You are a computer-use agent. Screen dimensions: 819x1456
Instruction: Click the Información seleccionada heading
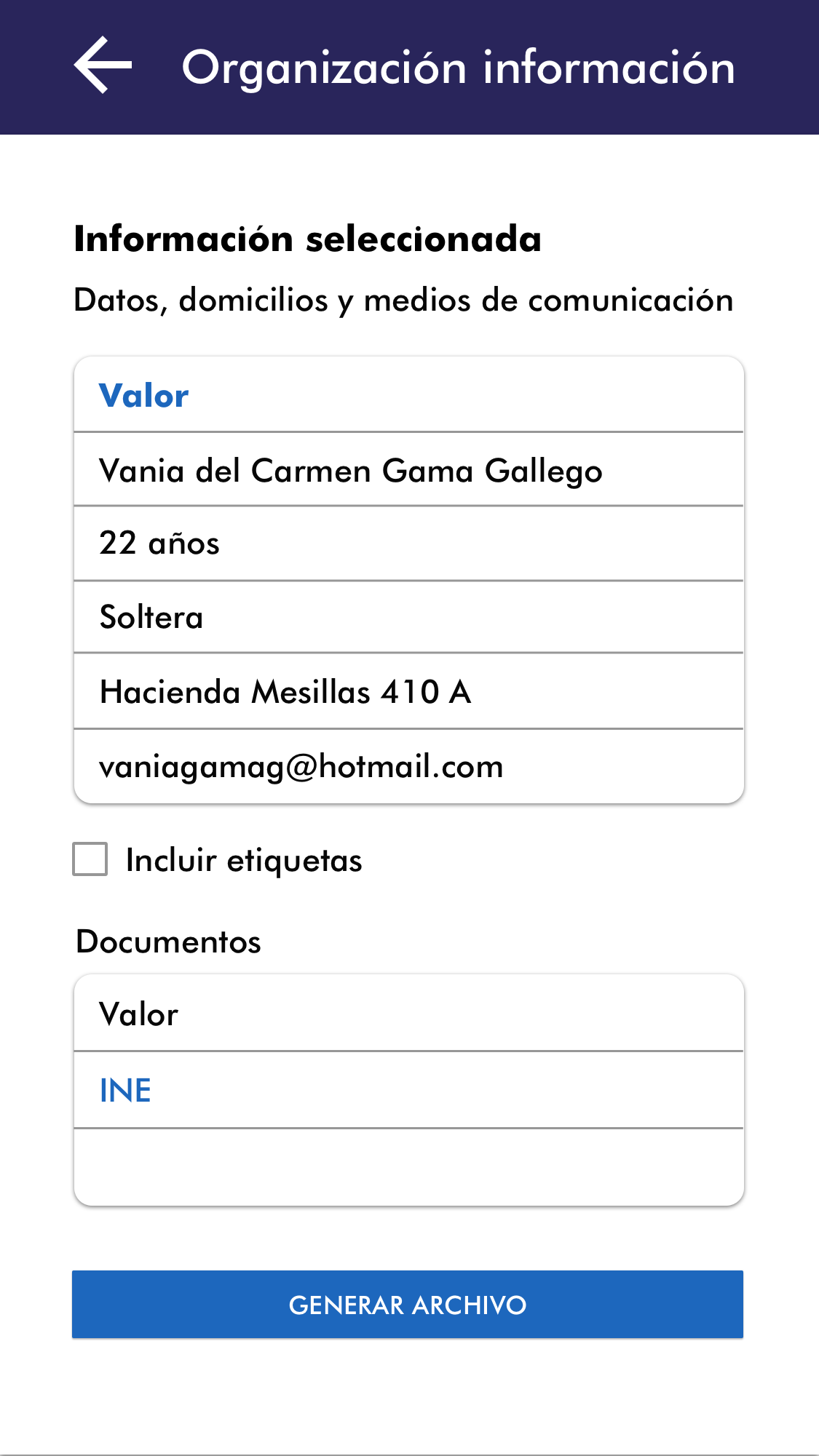pyautogui.click(x=308, y=239)
